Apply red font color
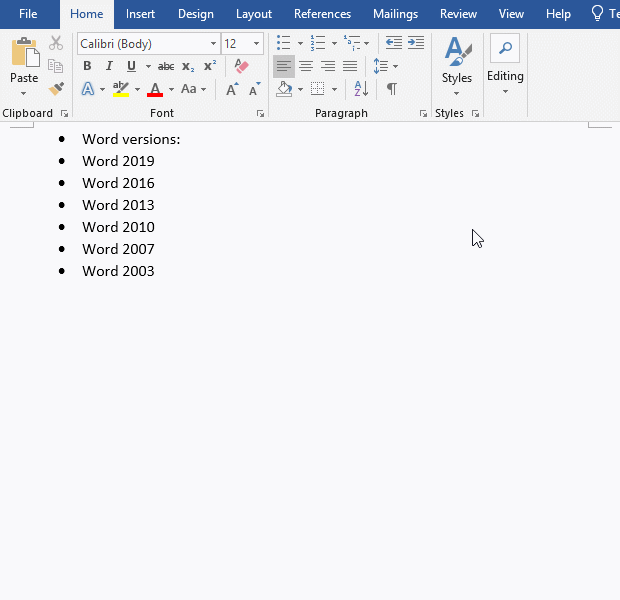This screenshot has width=620, height=600. coord(155,89)
